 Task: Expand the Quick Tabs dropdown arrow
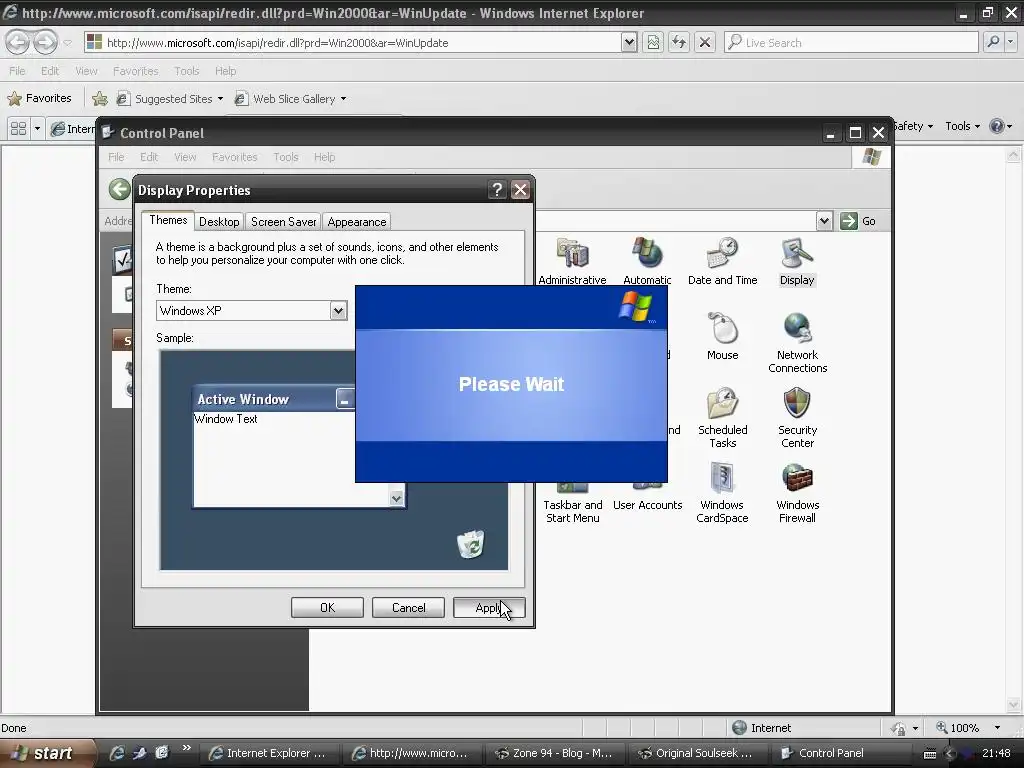(37, 128)
